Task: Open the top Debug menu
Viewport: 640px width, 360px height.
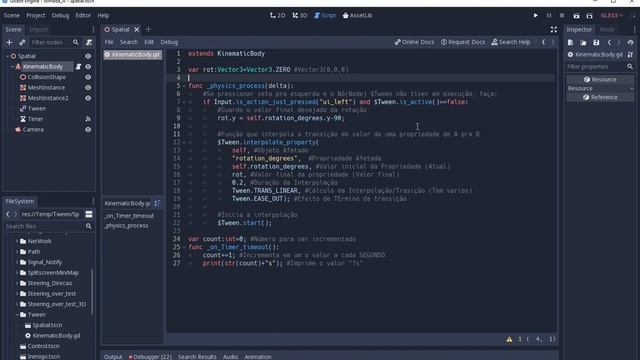Action: click(x=60, y=16)
